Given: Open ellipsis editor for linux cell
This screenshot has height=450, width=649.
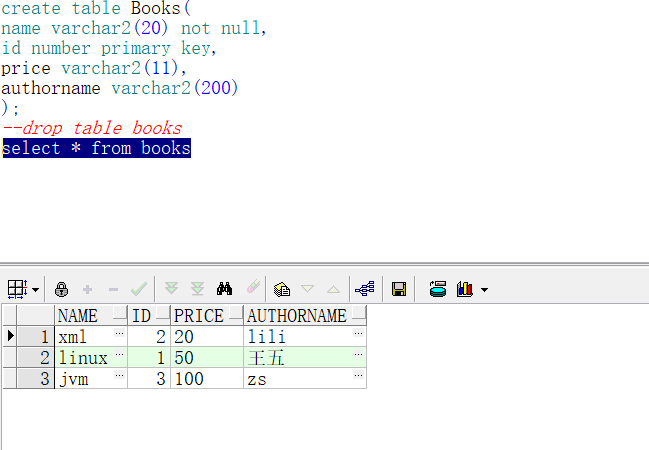Looking at the screenshot, I should click(x=120, y=354).
